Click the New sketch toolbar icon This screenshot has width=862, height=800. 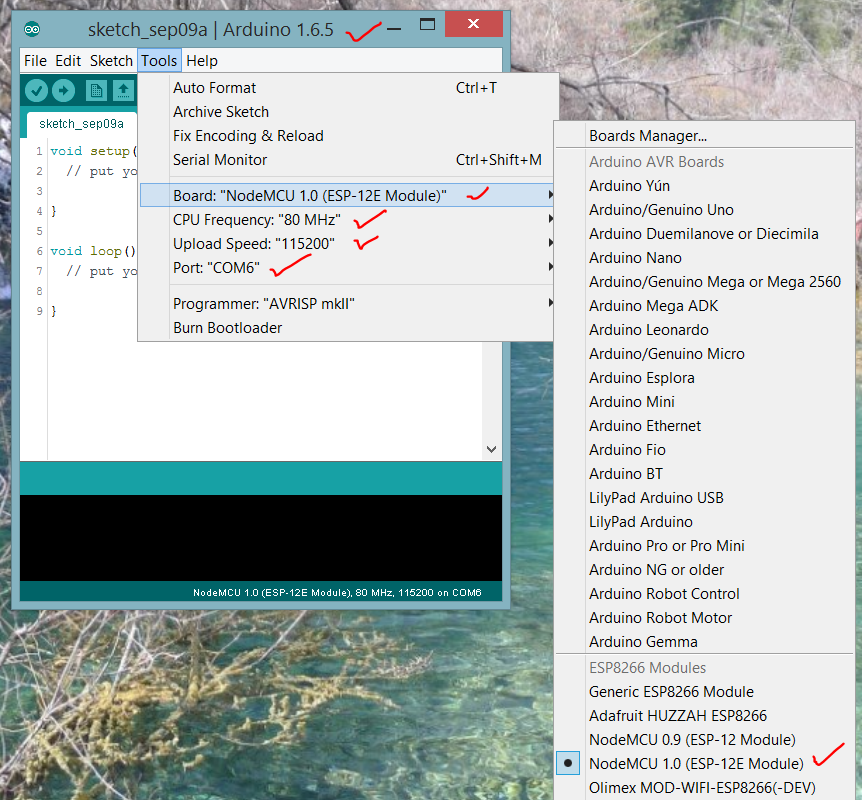[x=96, y=90]
